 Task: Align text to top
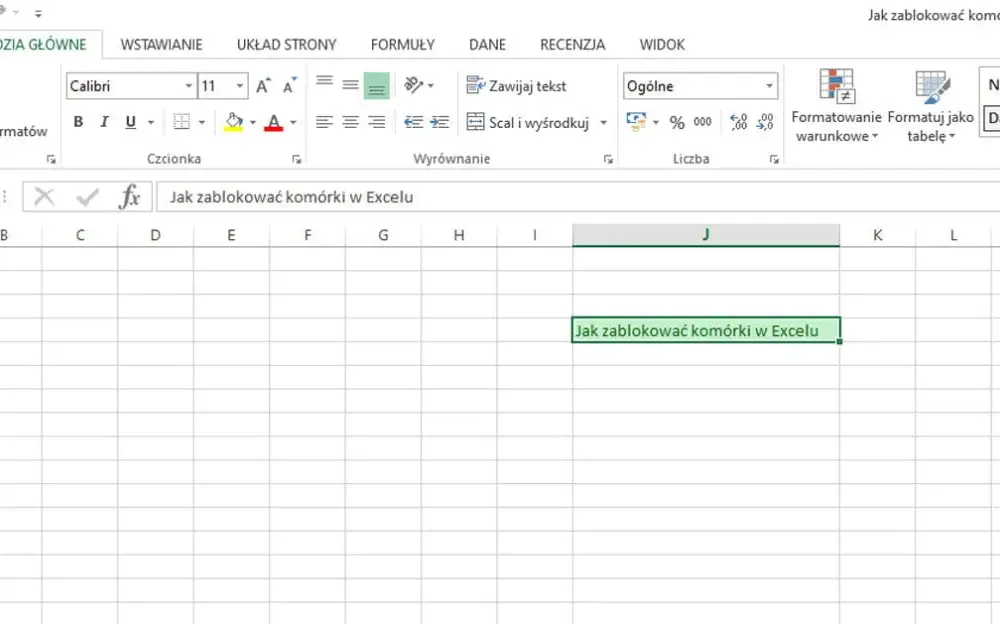pyautogui.click(x=325, y=84)
